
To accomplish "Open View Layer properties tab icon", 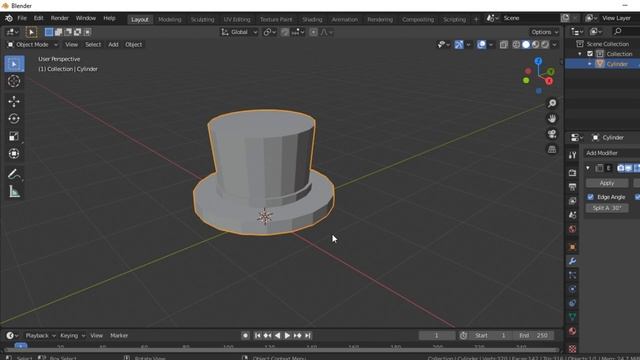I will pyautogui.click(x=572, y=201).
